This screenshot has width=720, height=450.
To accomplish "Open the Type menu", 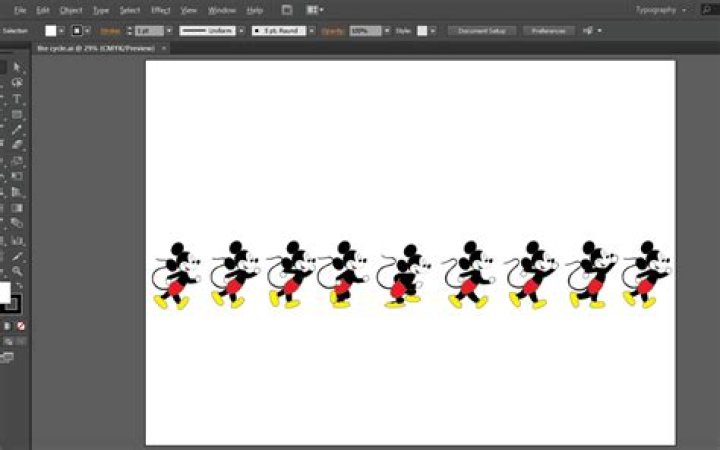I will 101,10.
